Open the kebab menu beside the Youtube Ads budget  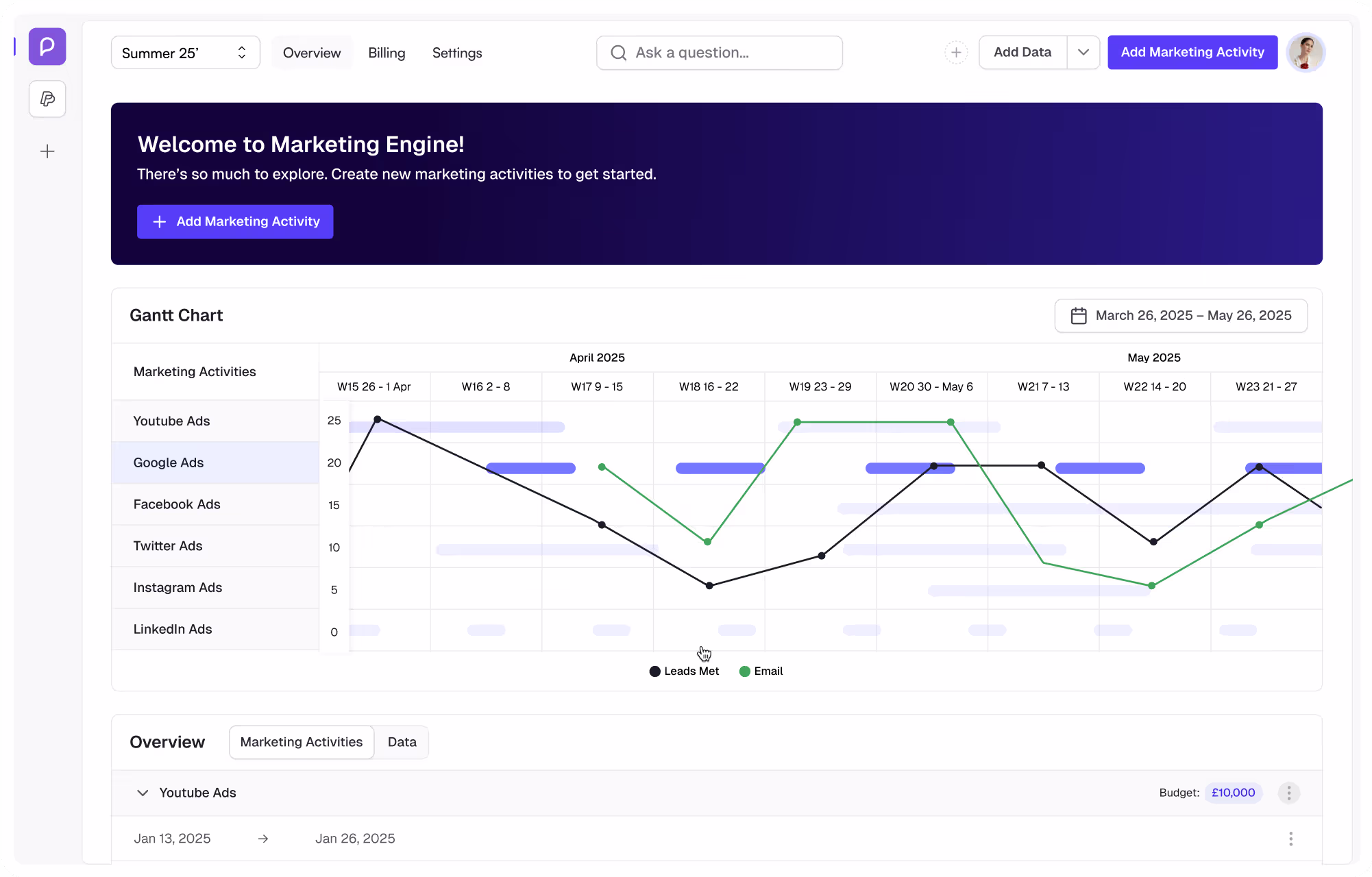tap(1288, 793)
